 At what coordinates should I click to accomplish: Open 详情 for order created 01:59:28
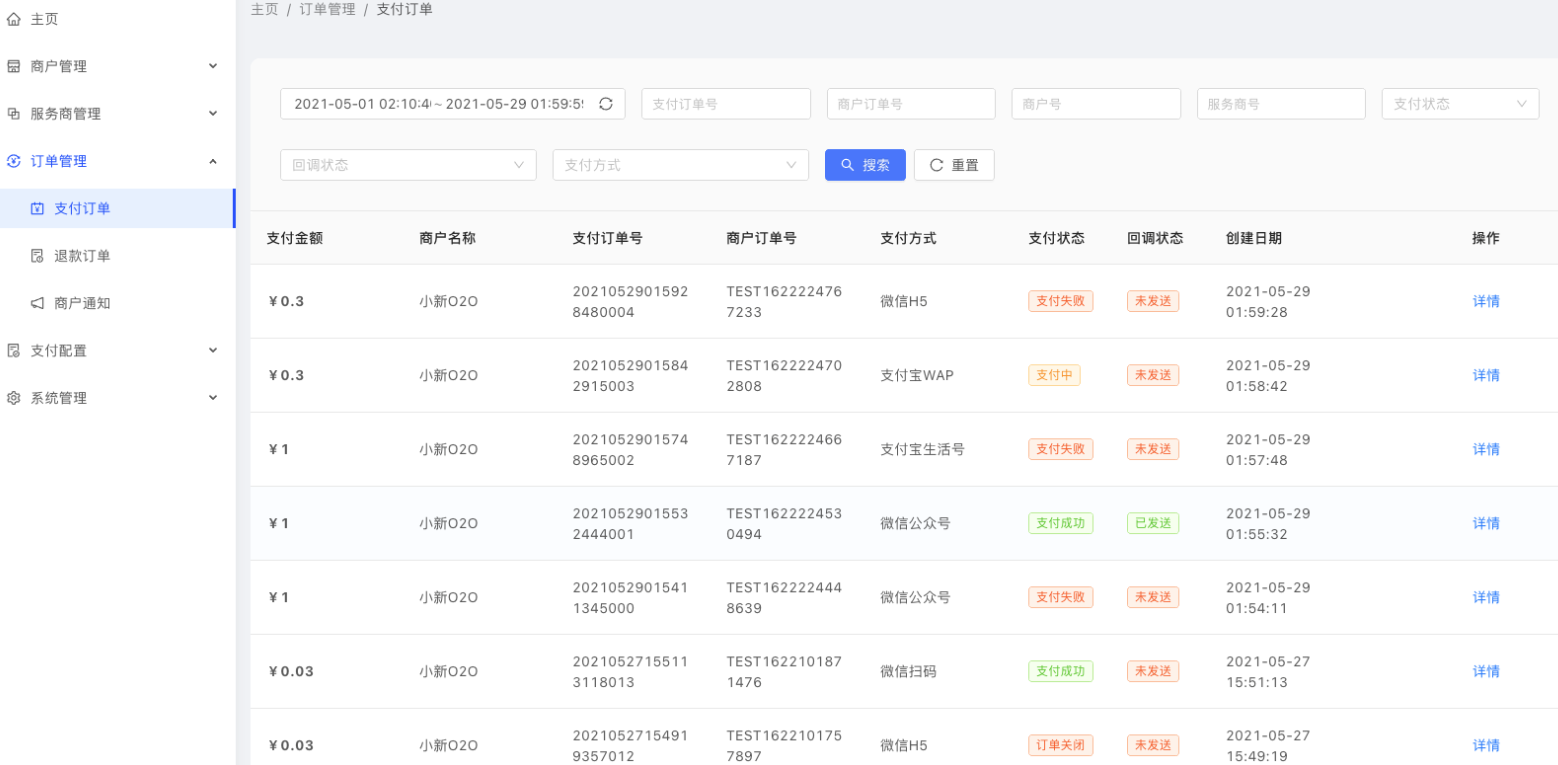click(x=1486, y=301)
